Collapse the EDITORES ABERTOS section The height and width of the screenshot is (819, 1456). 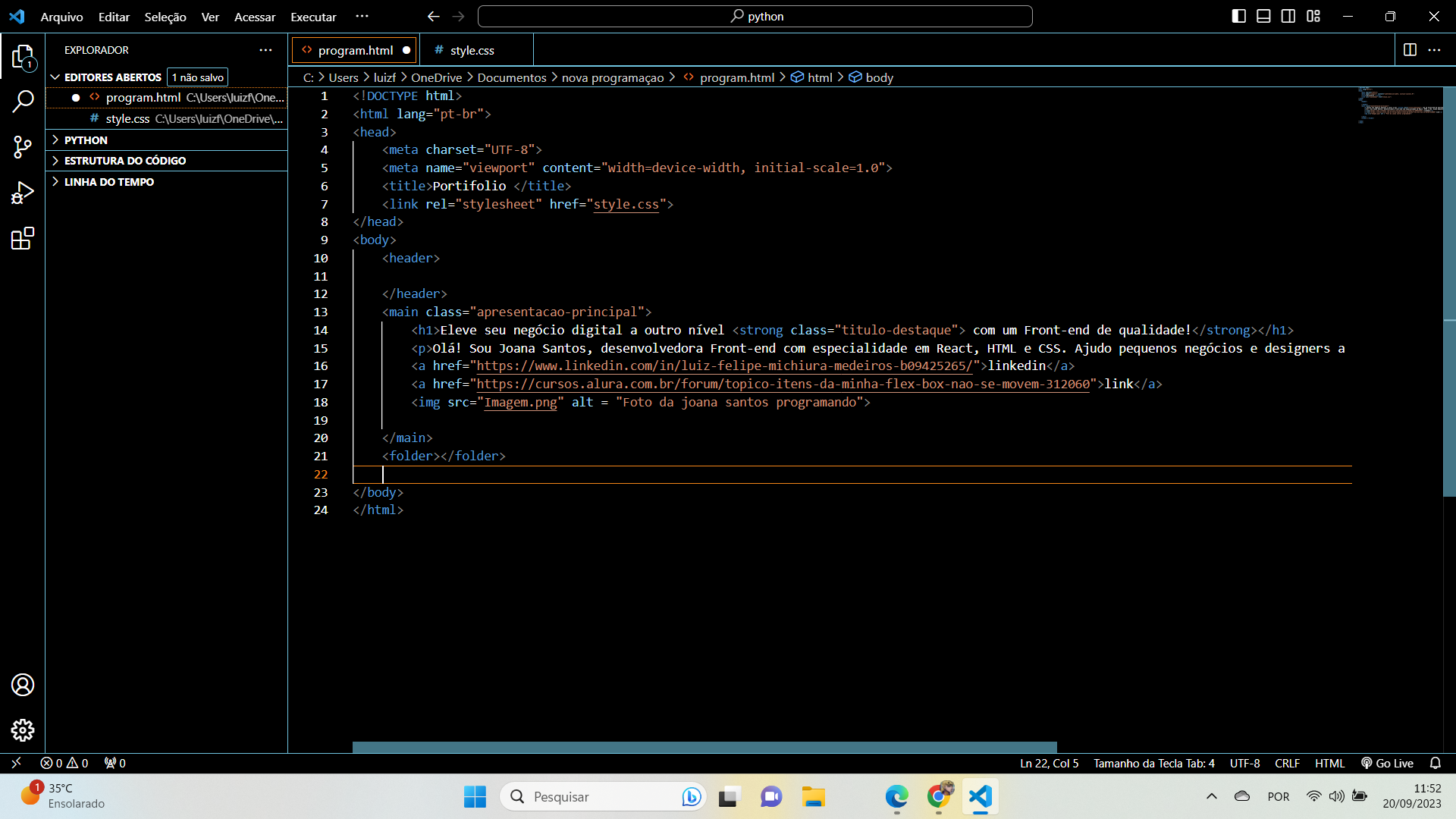[x=112, y=77]
